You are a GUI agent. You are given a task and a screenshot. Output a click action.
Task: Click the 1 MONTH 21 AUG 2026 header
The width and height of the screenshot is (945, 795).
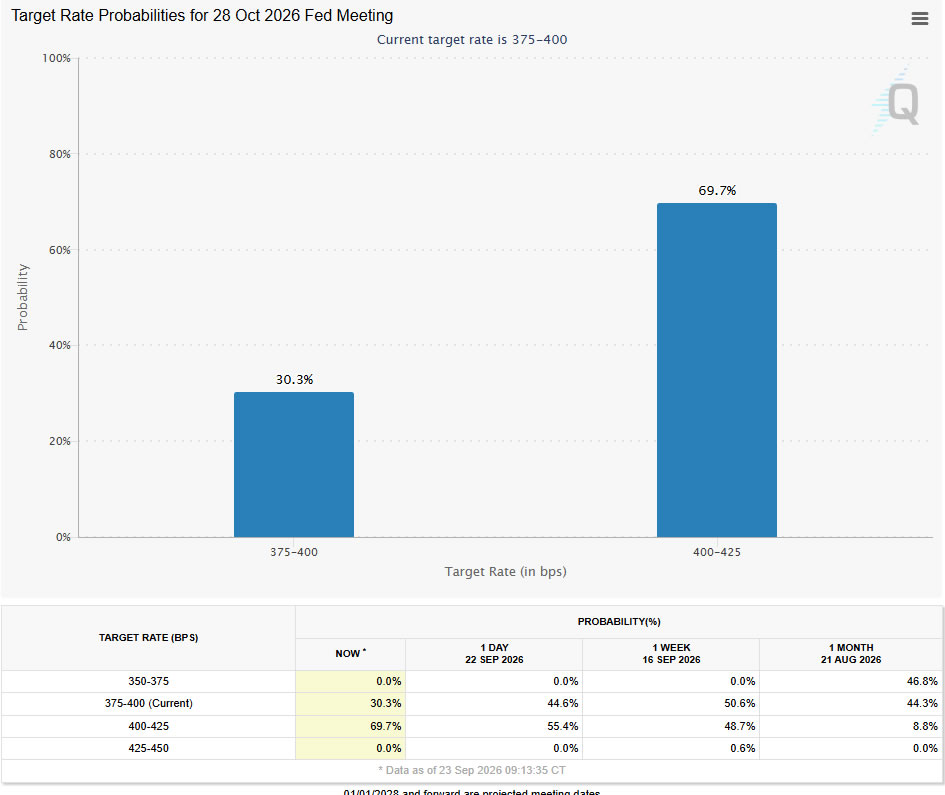pos(850,654)
